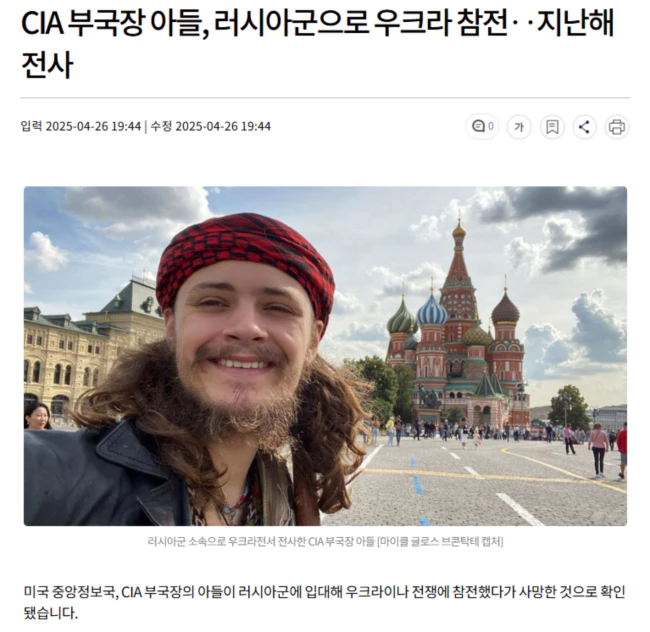The image size is (650, 632).
Task: Click the opening paragraph beginning 미국 중앙정보국
Action: coord(325,602)
